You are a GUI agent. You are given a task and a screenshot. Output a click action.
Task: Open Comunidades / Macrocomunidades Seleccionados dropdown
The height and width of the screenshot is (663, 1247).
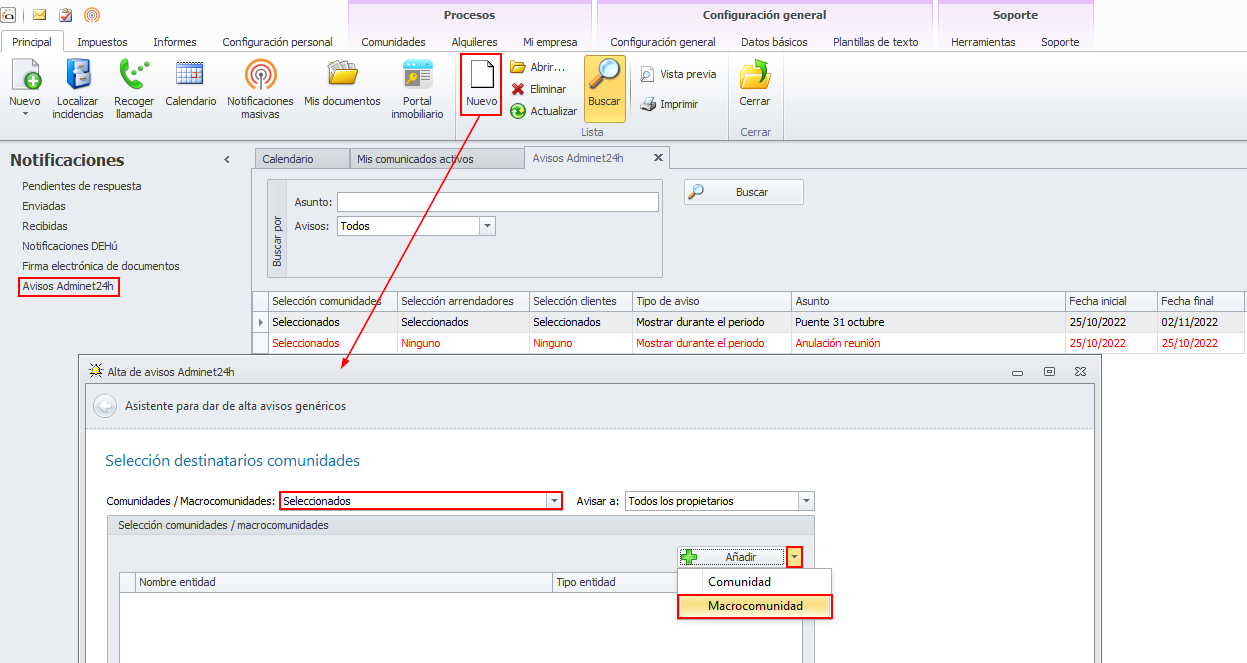(554, 501)
